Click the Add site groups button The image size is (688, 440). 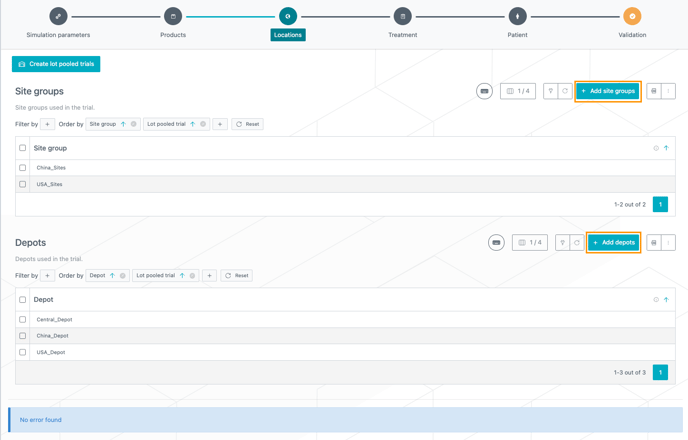coord(608,91)
